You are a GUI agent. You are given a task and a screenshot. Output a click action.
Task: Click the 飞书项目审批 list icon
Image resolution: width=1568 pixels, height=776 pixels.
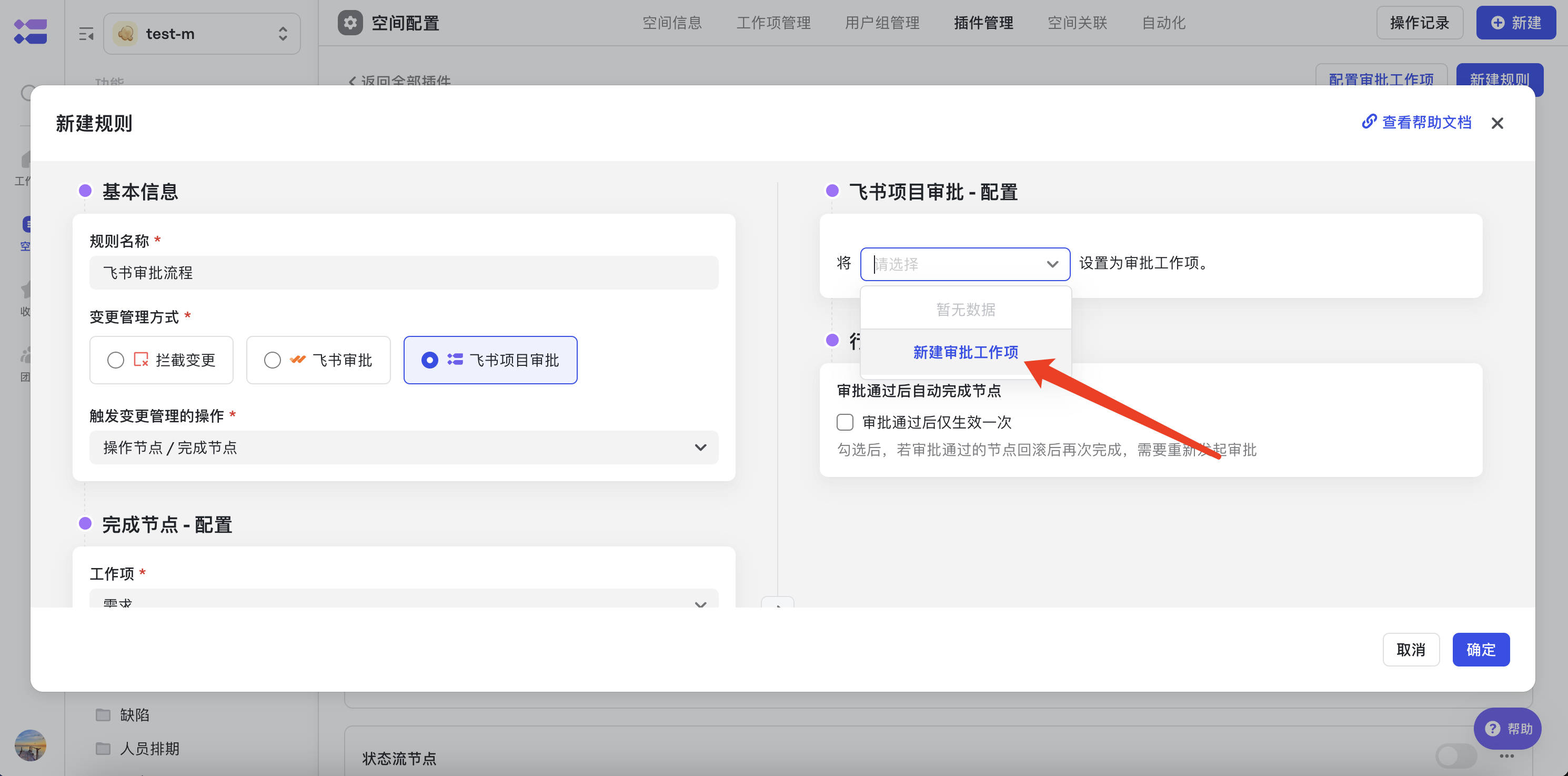click(455, 360)
